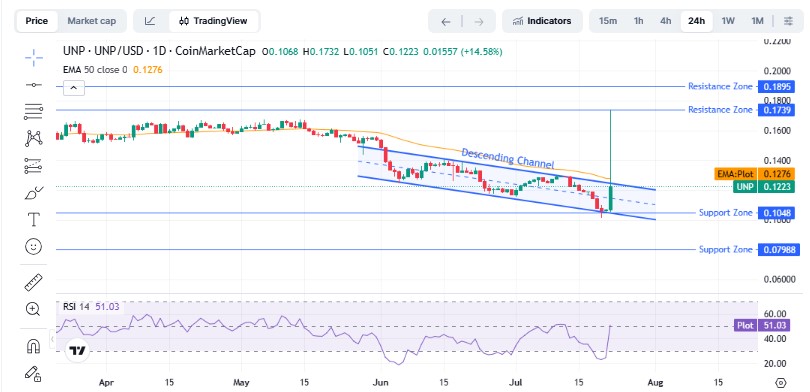Redo the chart action
The width and height of the screenshot is (810, 392).
(478, 21)
